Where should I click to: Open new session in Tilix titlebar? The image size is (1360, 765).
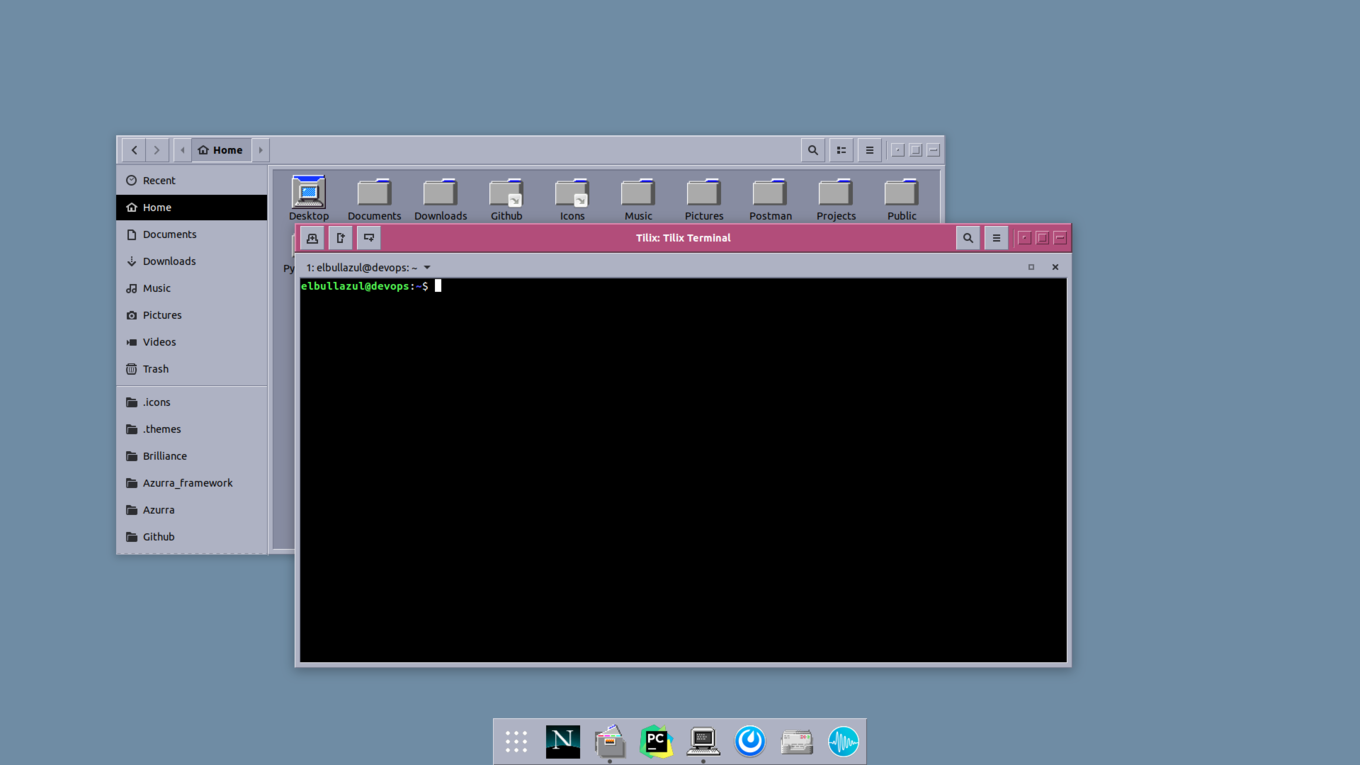(x=312, y=238)
